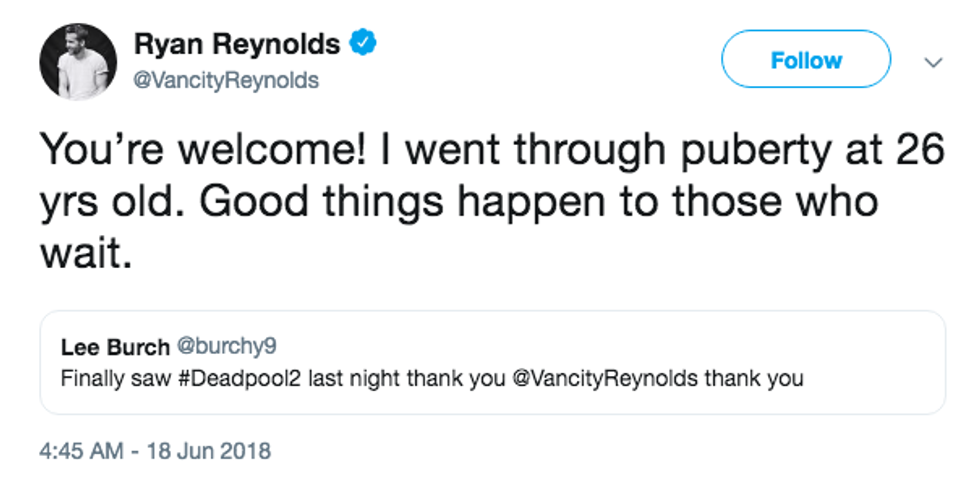The image size is (980, 486).
Task: Open the @VancityReynolds handle below the name
Action: click(226, 80)
